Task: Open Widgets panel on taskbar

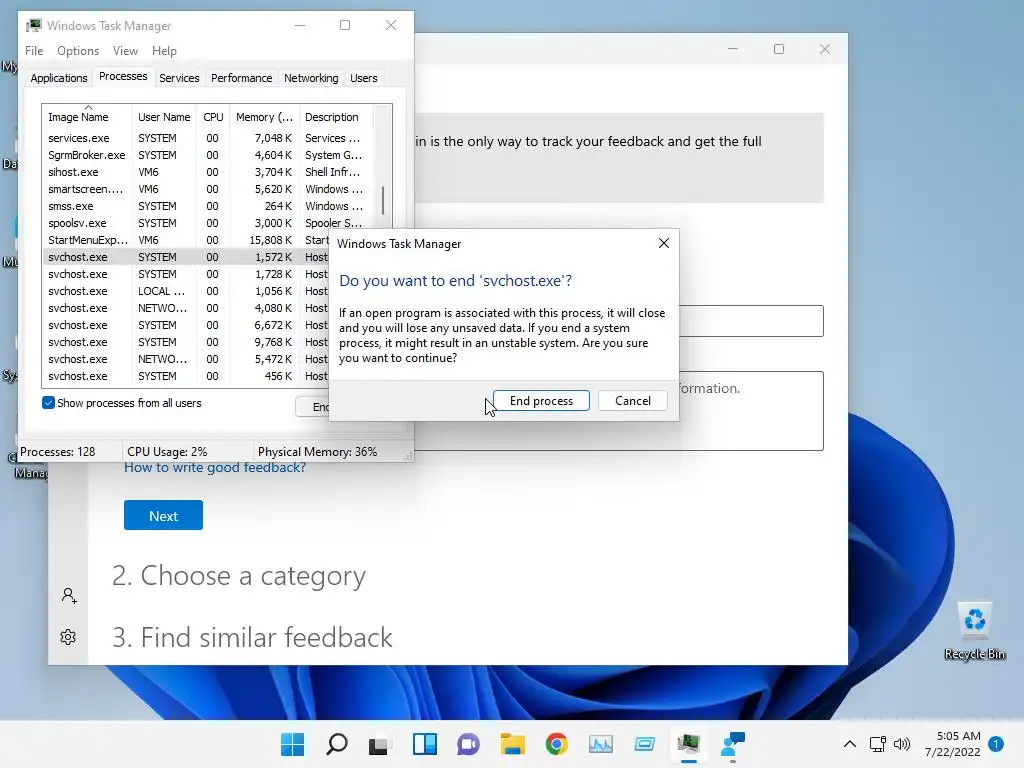Action: (x=424, y=744)
